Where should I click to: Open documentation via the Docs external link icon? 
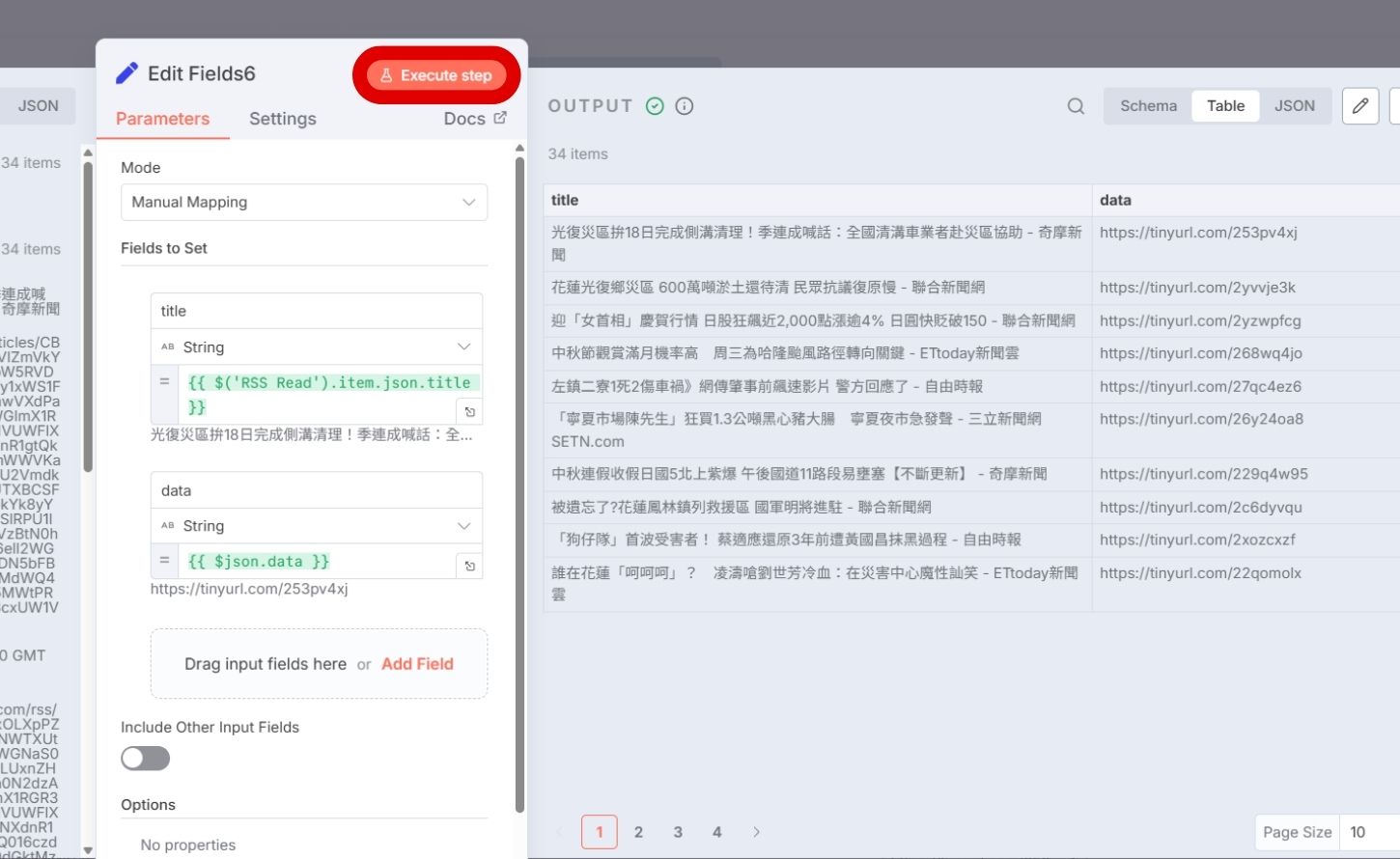pos(498,118)
